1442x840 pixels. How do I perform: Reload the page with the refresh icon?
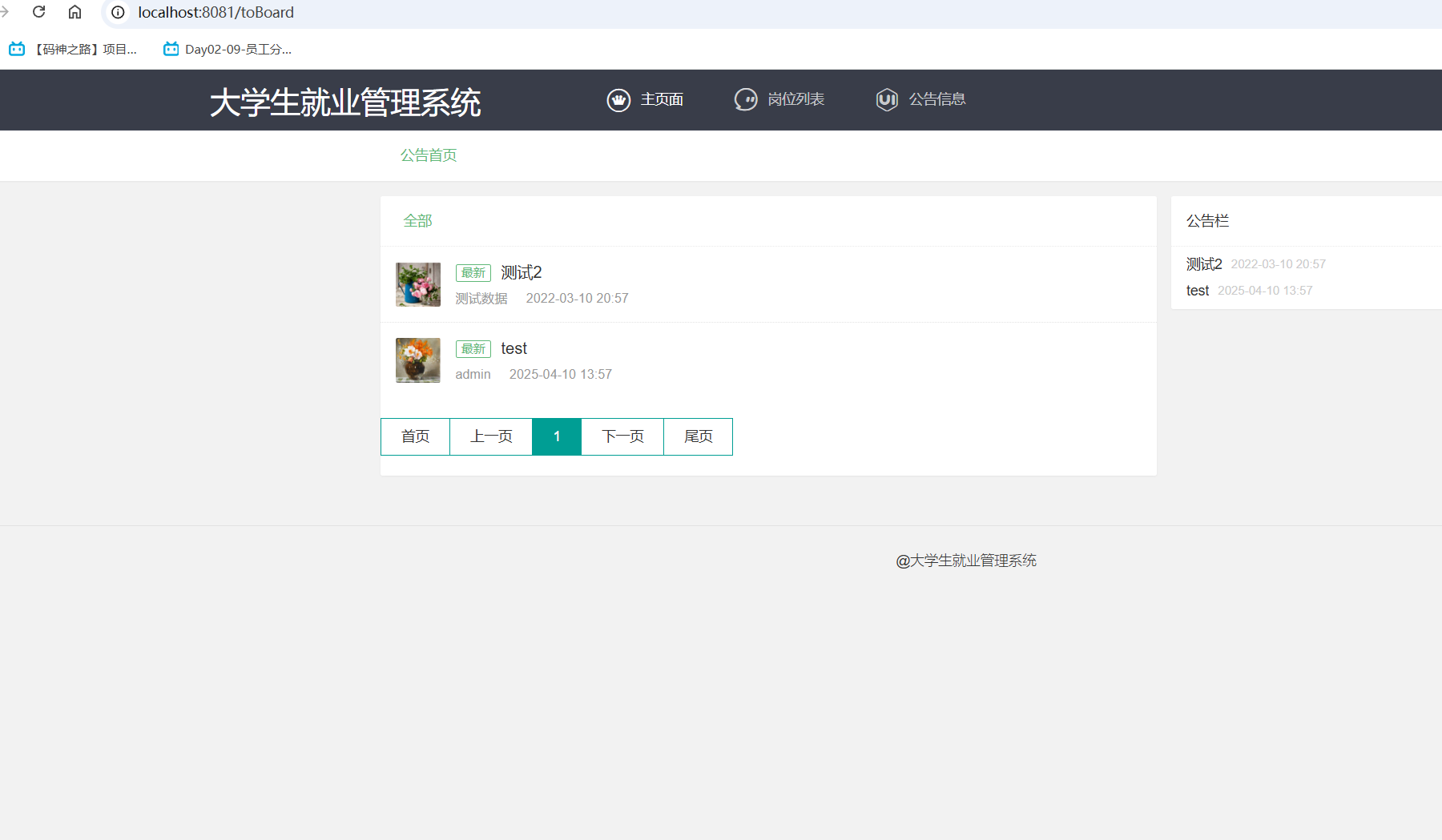point(38,12)
